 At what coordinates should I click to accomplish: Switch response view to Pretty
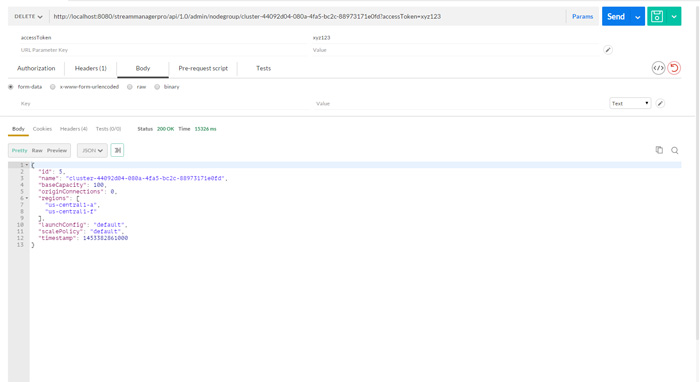[20, 150]
